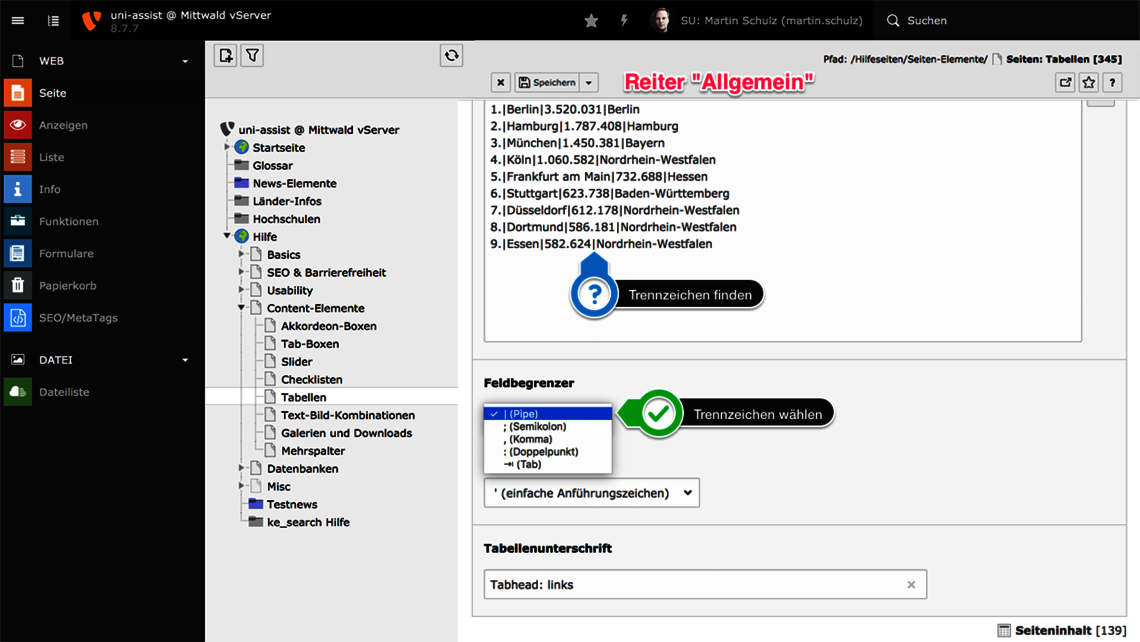The image size is (1140, 642).
Task: Select the Text-Bild-Kombinationen page
Action: [348, 415]
